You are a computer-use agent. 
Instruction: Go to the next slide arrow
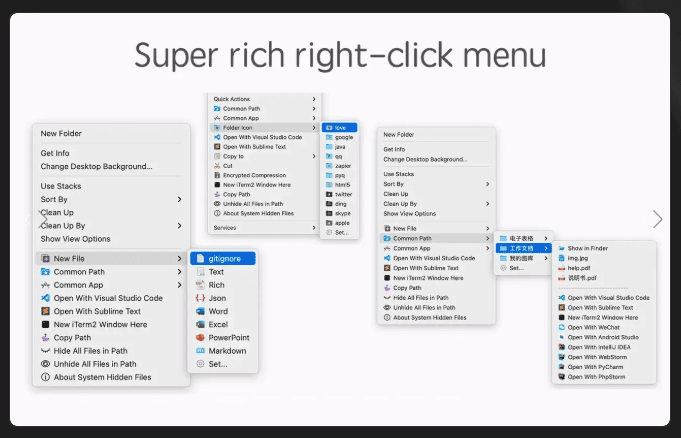point(658,219)
